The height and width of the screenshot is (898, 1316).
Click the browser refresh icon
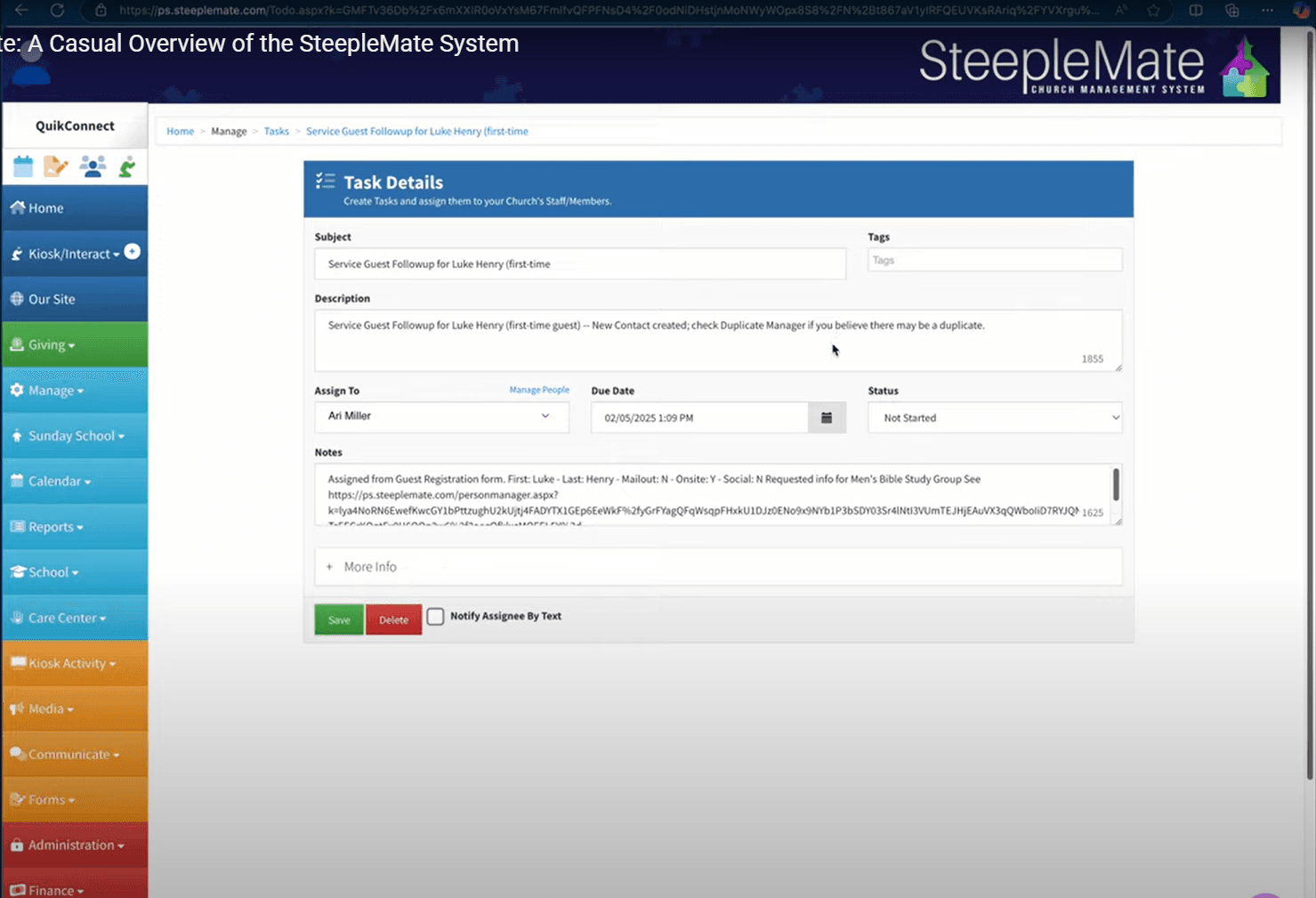click(x=57, y=10)
